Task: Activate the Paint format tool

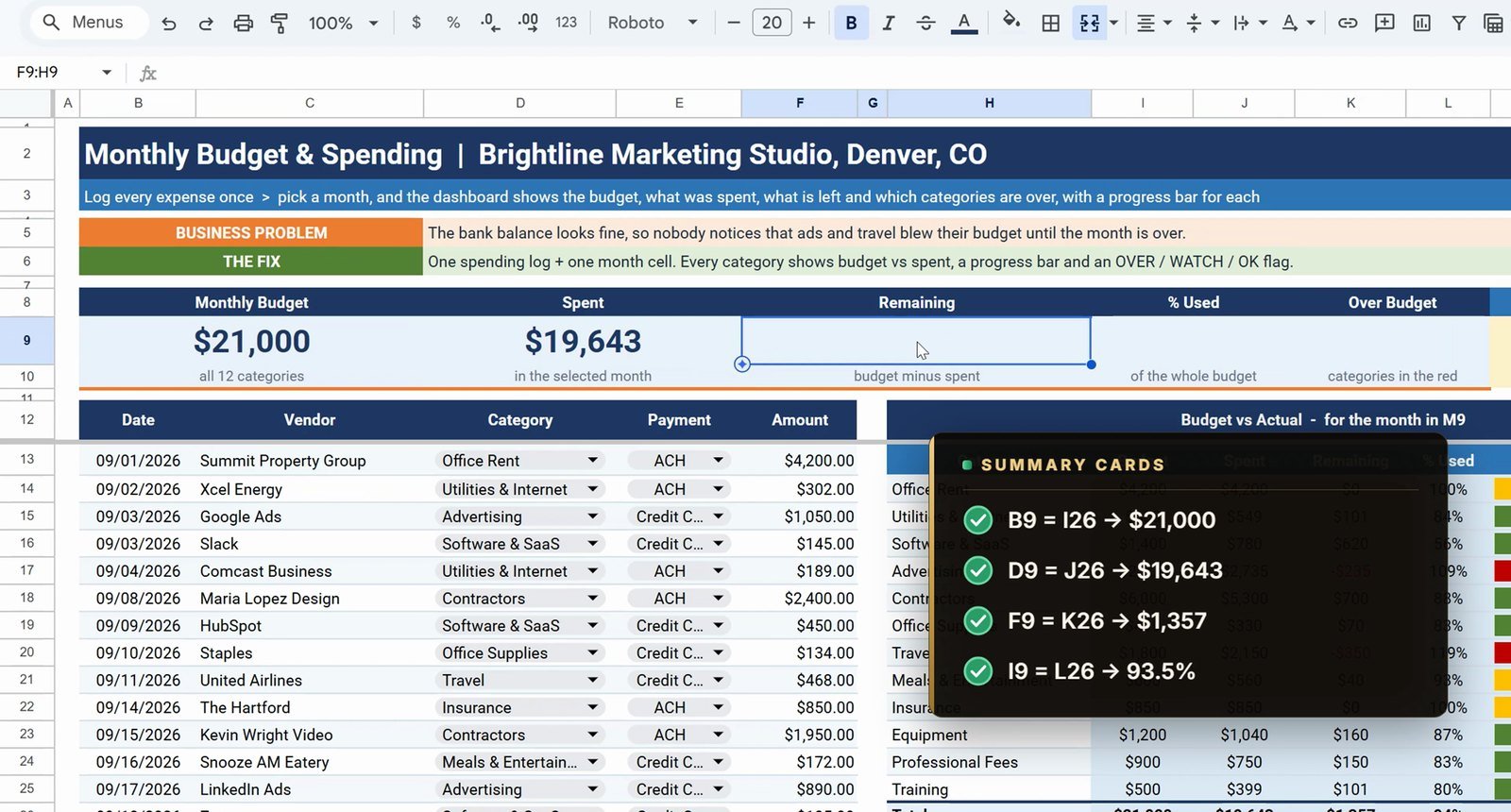Action: click(x=280, y=23)
